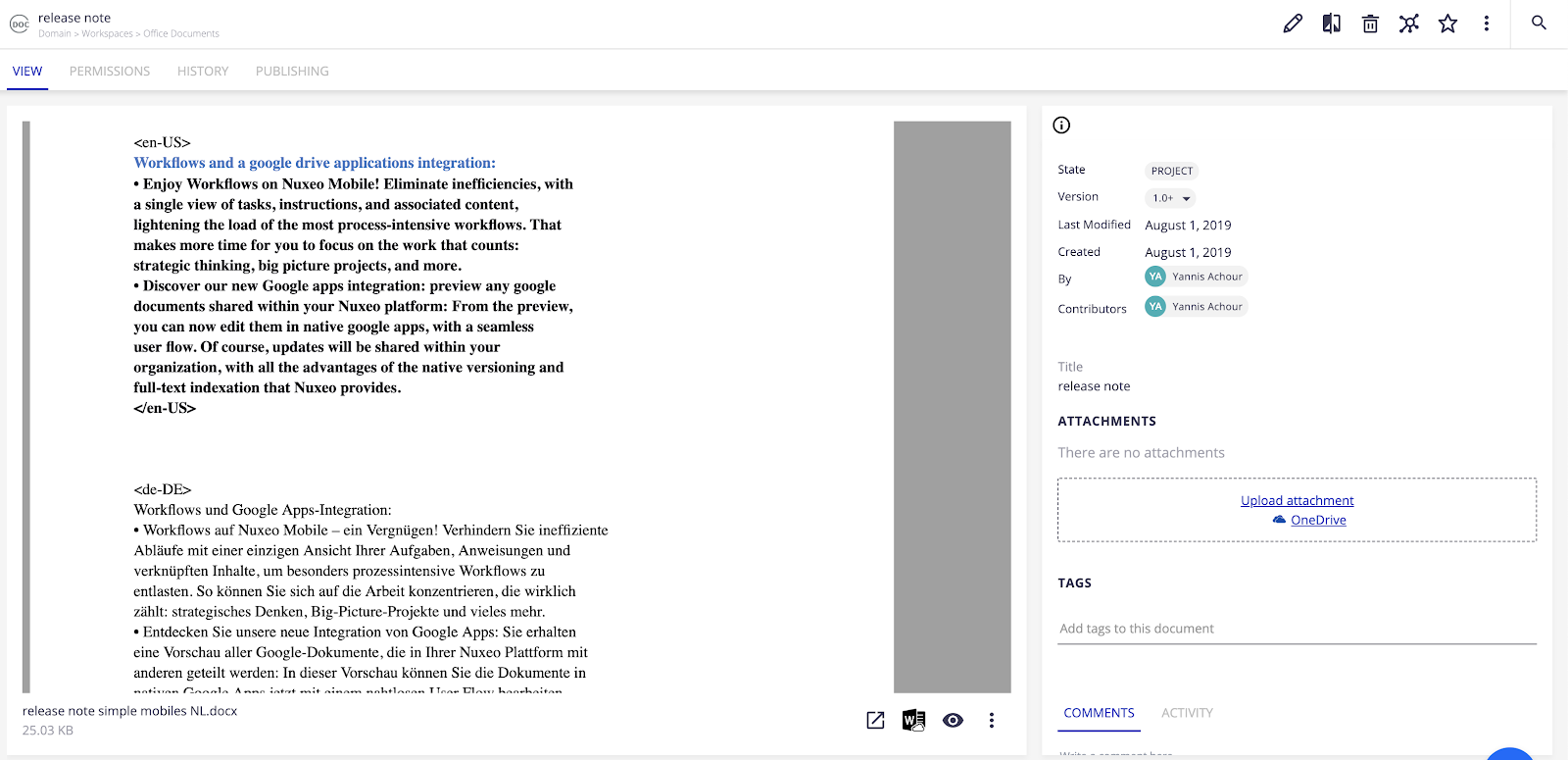1568x760 pixels.
Task: Click the doc type icon beside title
Action: point(20,25)
